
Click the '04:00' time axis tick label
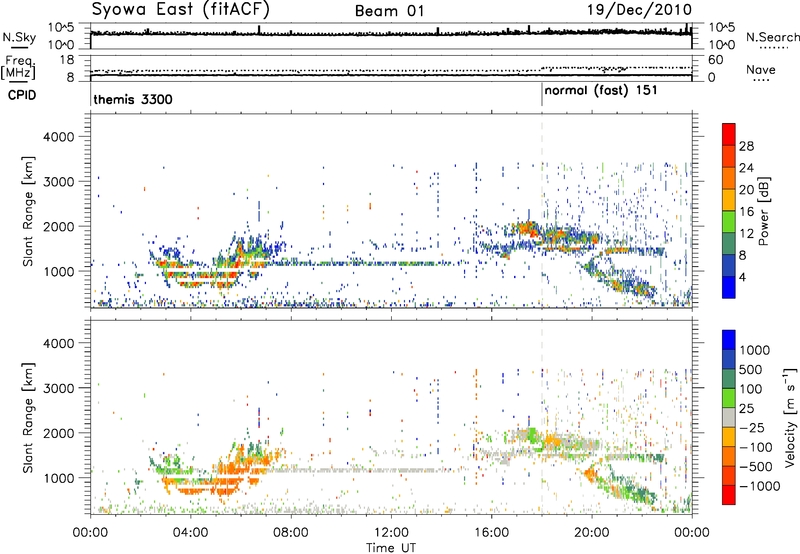pyautogui.click(x=190, y=533)
